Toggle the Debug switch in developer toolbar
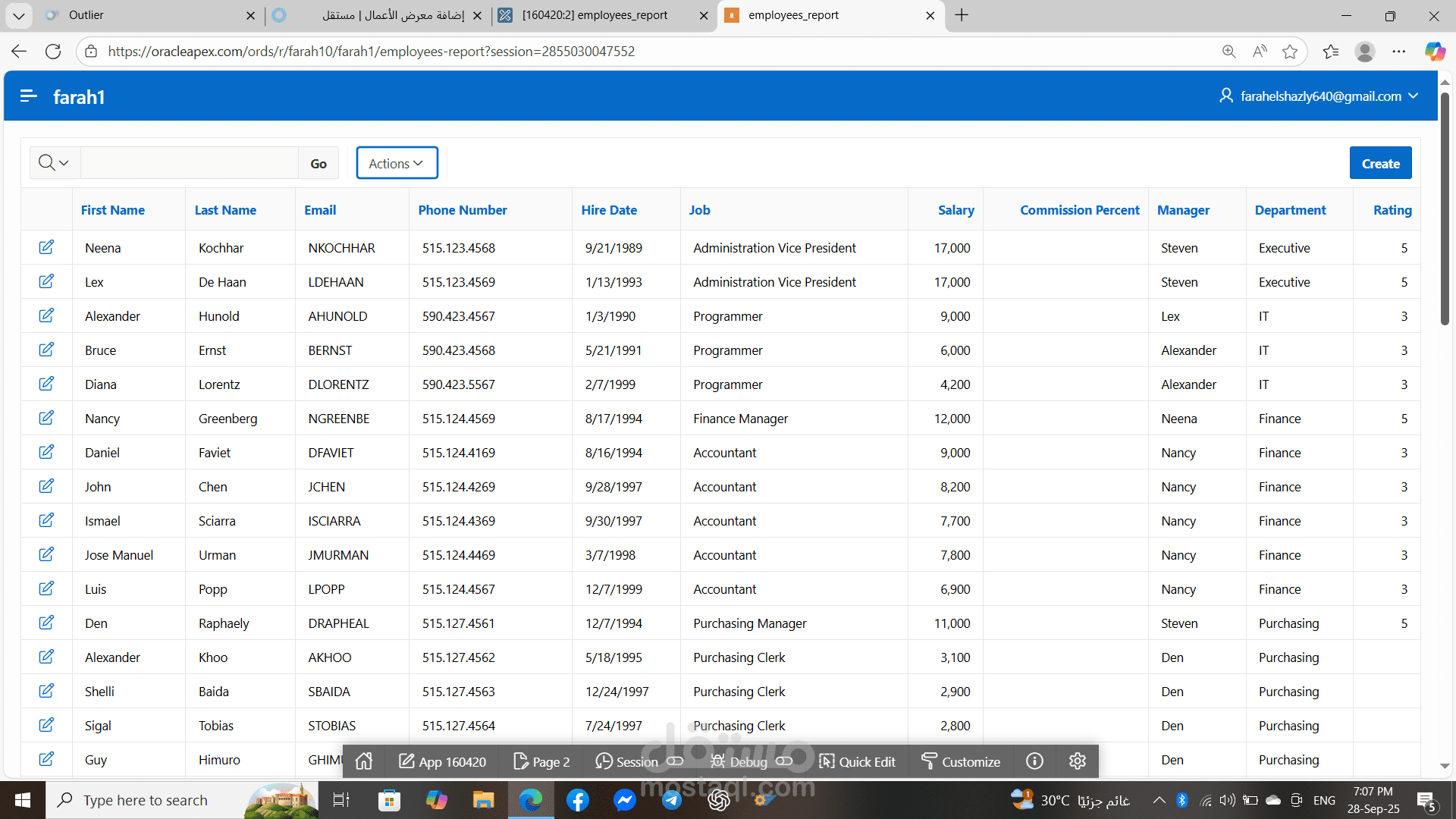 (784, 761)
